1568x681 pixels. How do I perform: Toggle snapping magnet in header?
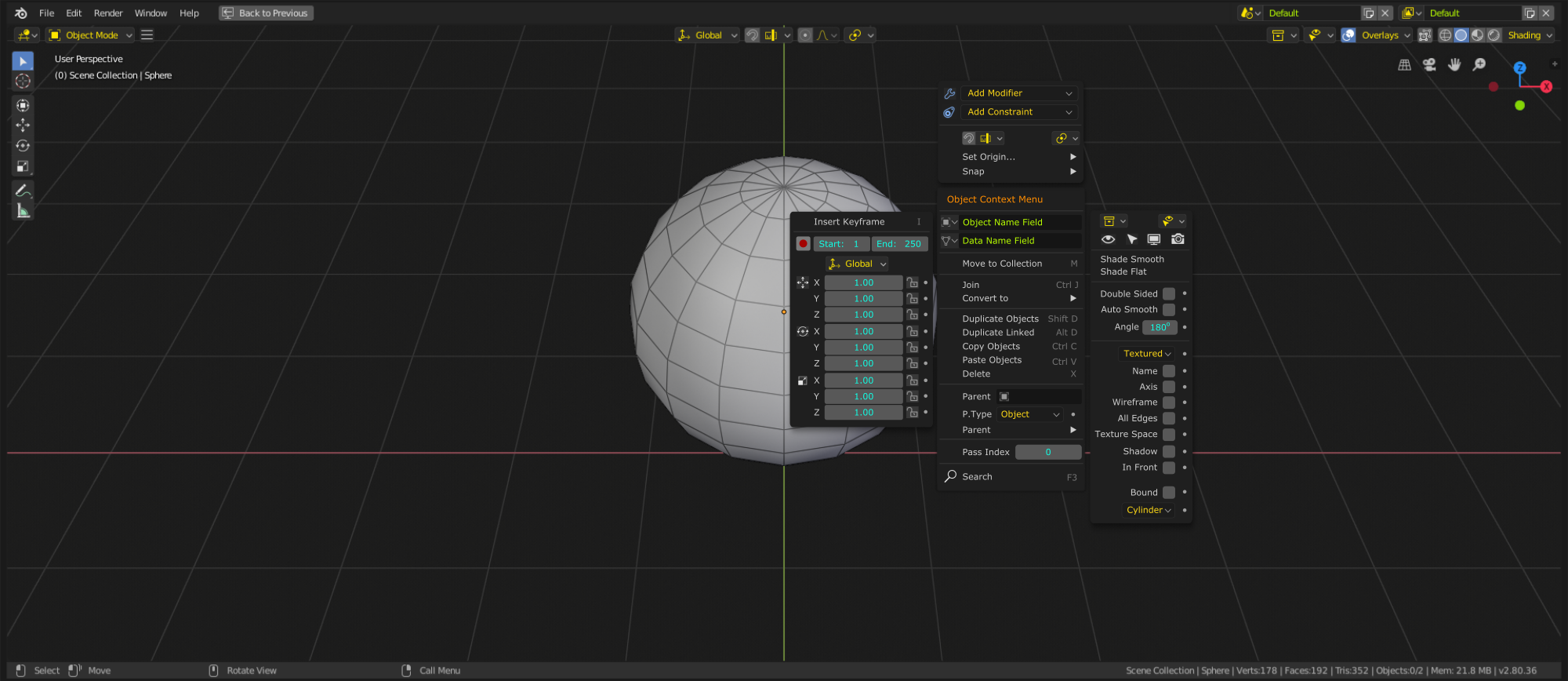(x=752, y=35)
